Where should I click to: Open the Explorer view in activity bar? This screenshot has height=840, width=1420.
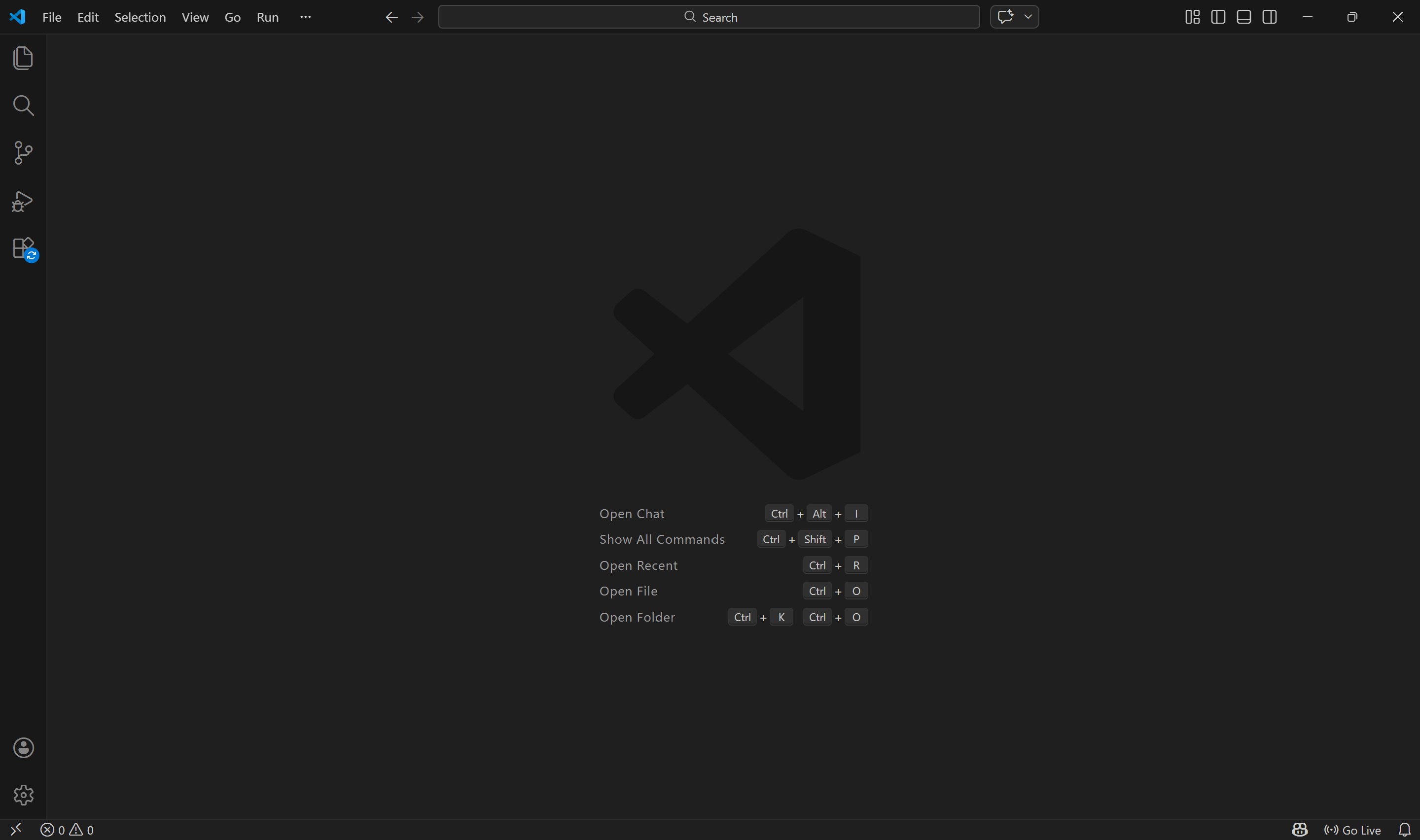[23, 58]
